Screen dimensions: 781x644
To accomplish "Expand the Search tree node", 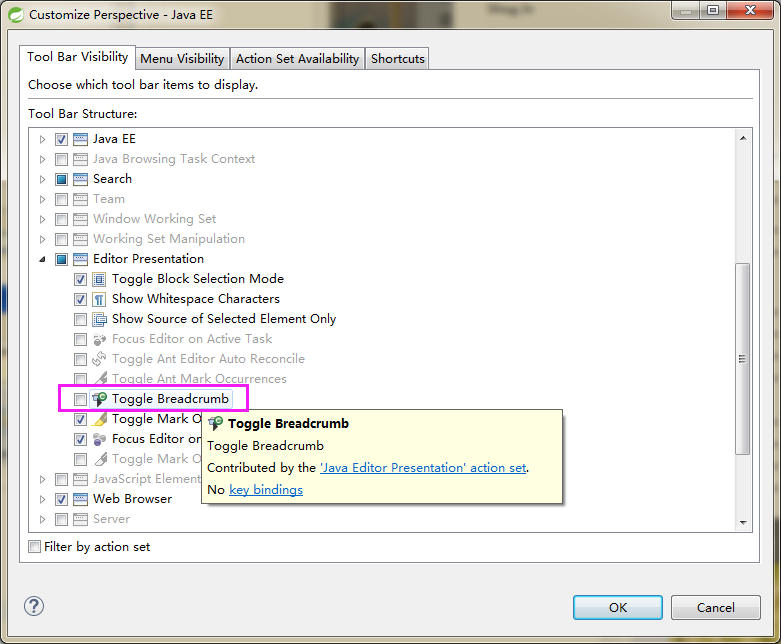I will [42, 179].
